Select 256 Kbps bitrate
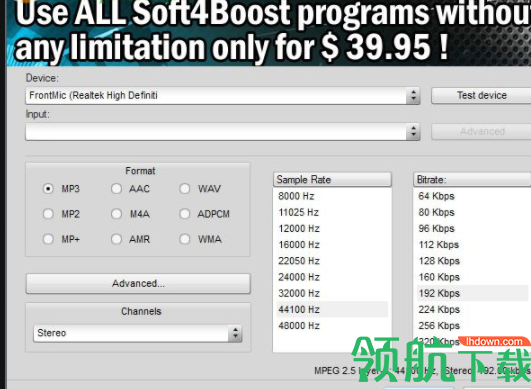The width and height of the screenshot is (531, 389). (x=472, y=326)
